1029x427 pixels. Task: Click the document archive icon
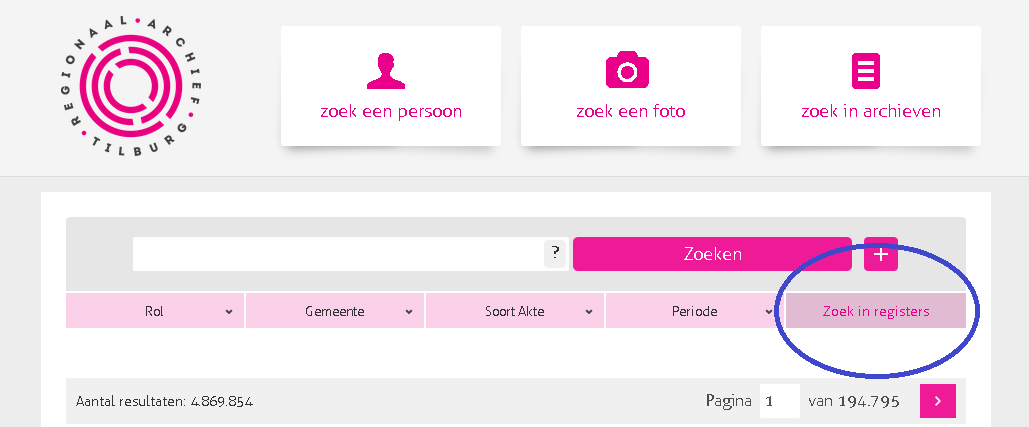tap(866, 71)
